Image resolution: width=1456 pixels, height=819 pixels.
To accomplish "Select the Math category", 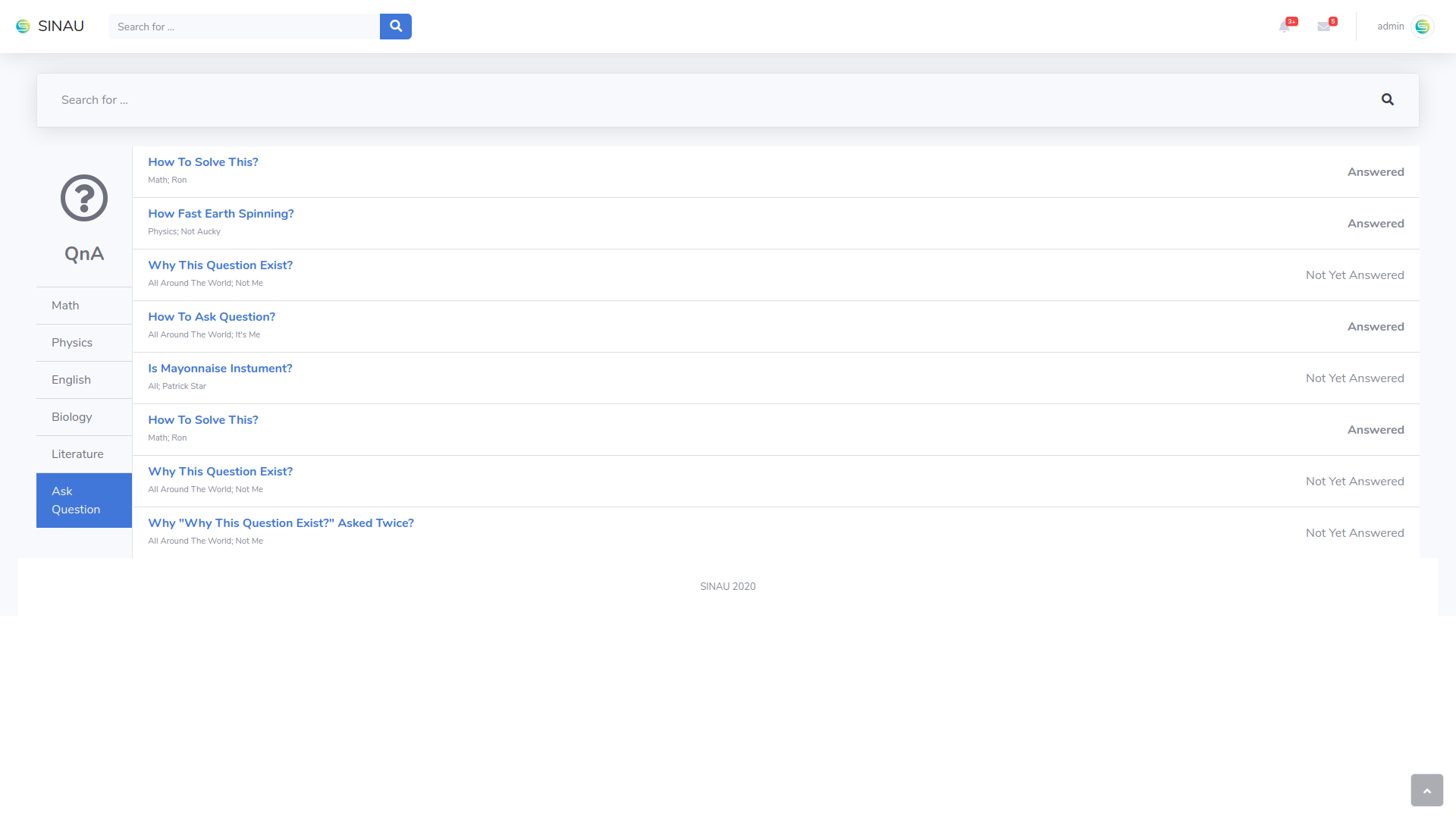I will point(65,306).
